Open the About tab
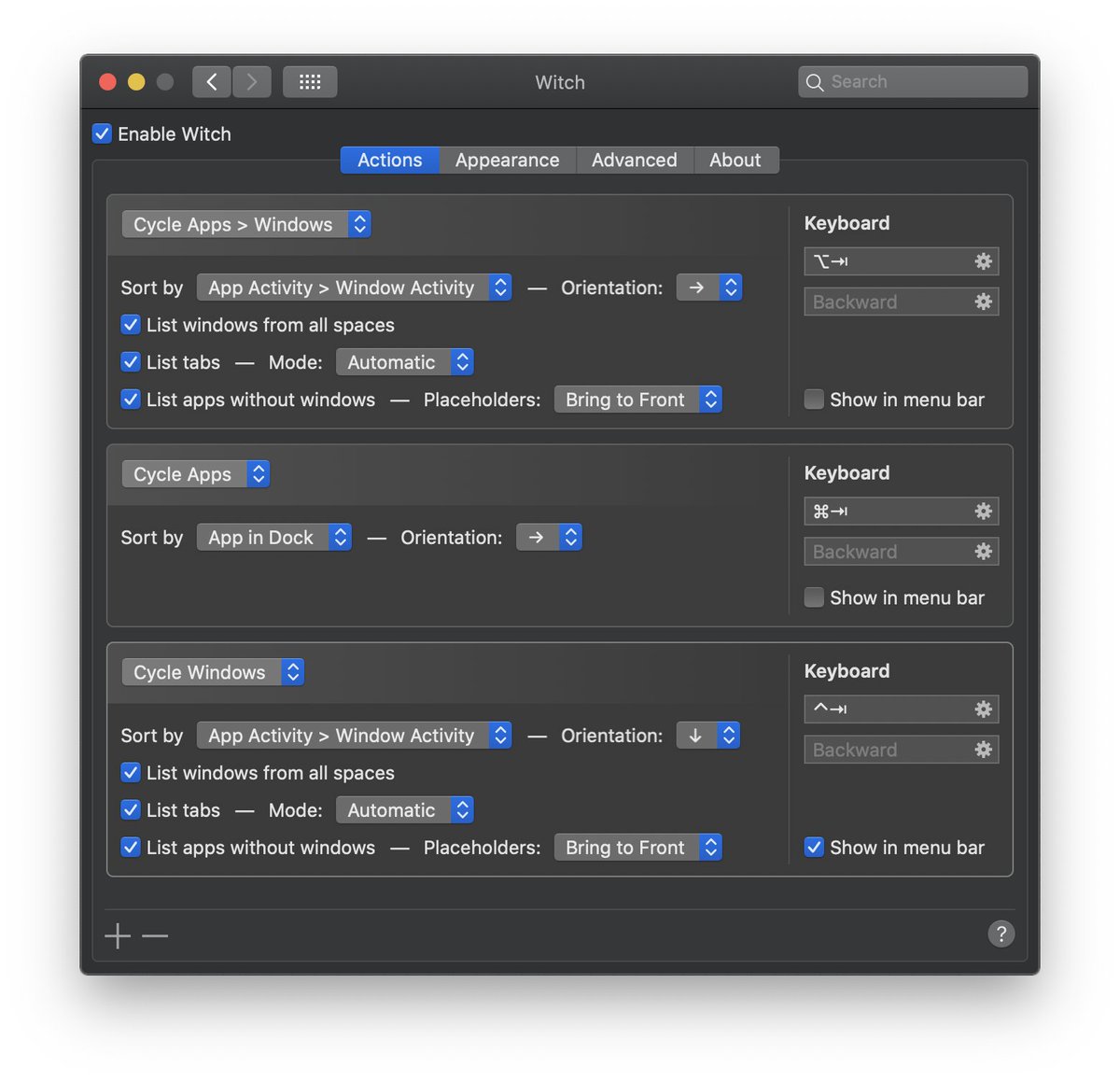Image resolution: width=1120 pixels, height=1081 pixels. click(735, 160)
